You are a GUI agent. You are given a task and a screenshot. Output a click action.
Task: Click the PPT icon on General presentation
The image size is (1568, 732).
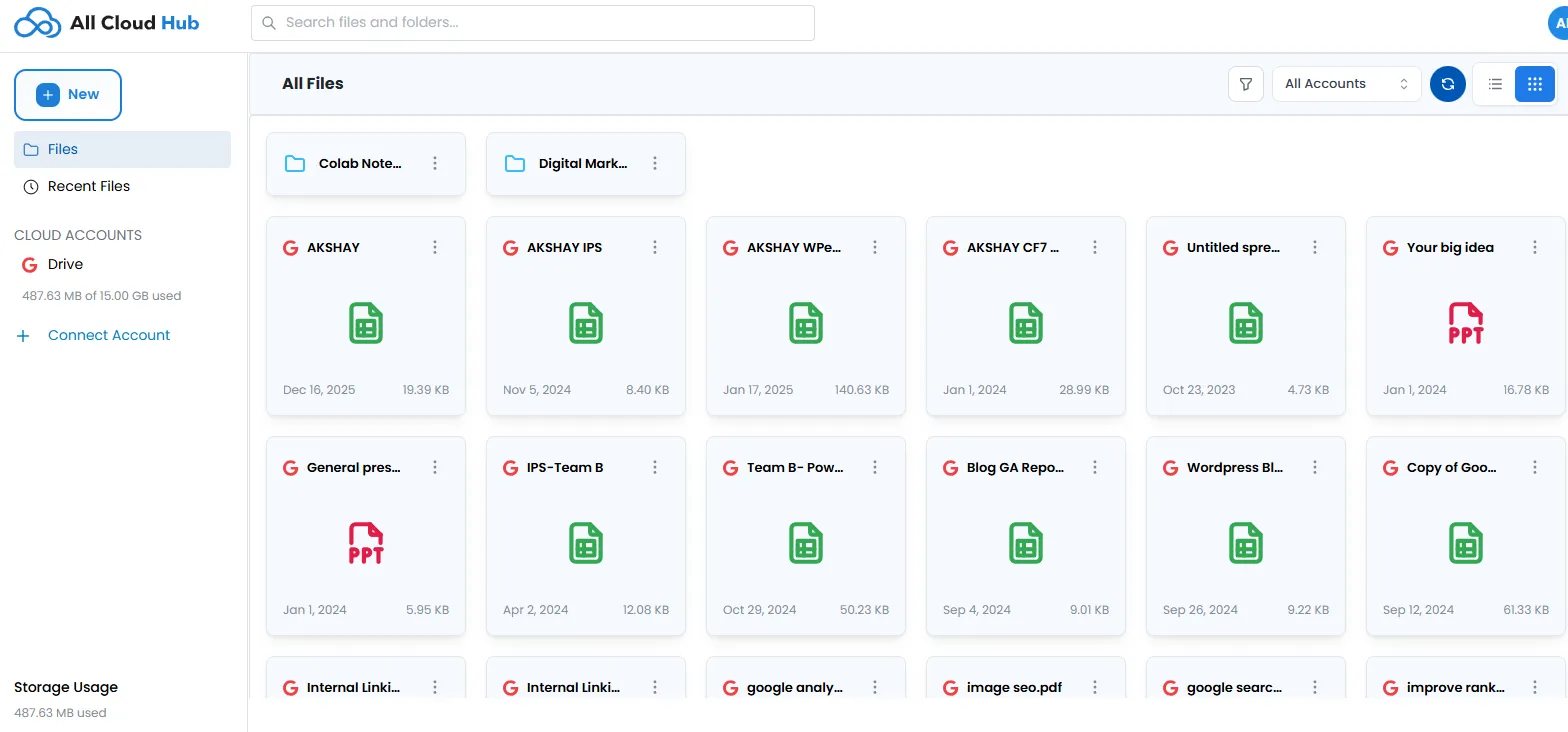pos(366,544)
